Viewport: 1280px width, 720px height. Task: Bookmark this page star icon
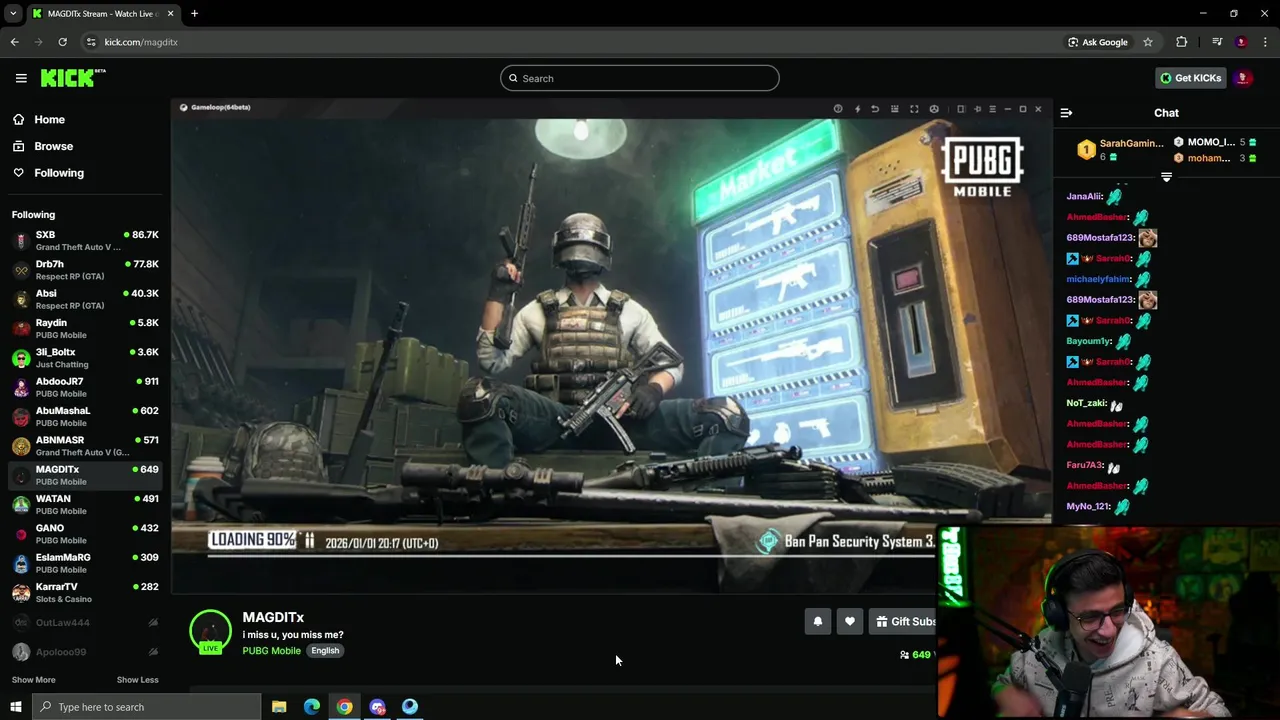click(x=1148, y=42)
